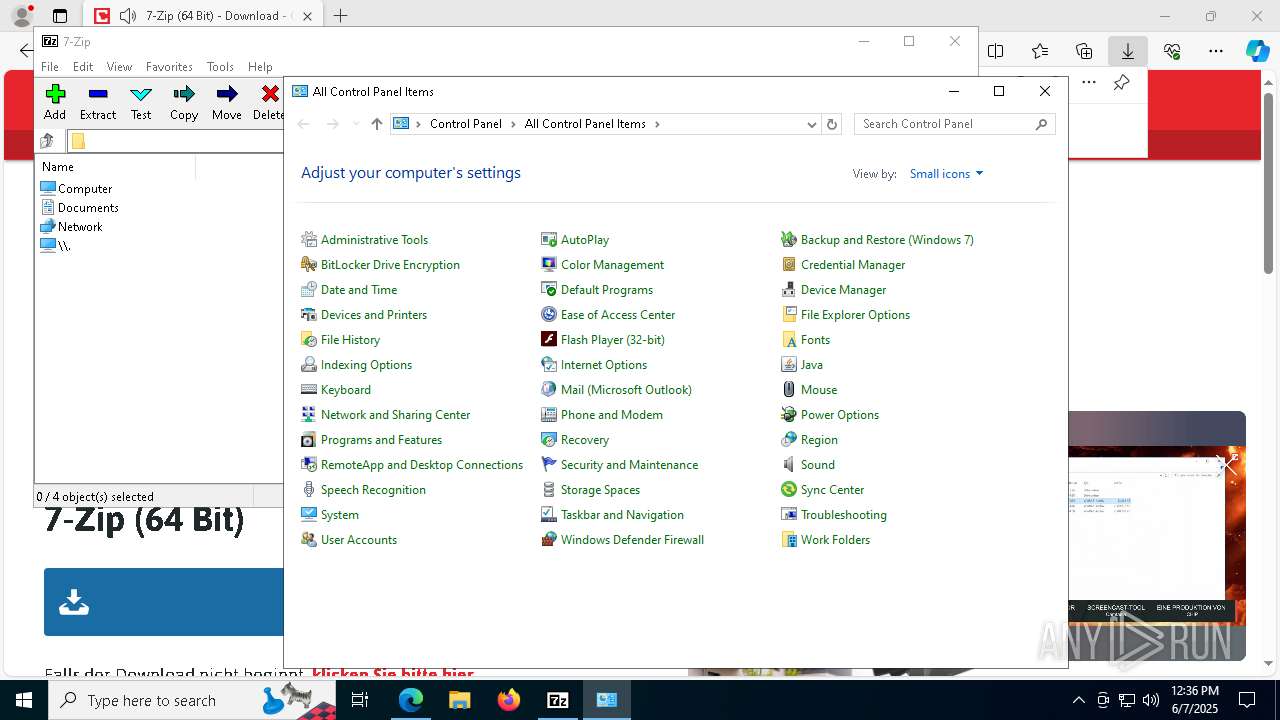Click the taskbar search box
This screenshot has width=1280, height=720.
click(x=193, y=700)
